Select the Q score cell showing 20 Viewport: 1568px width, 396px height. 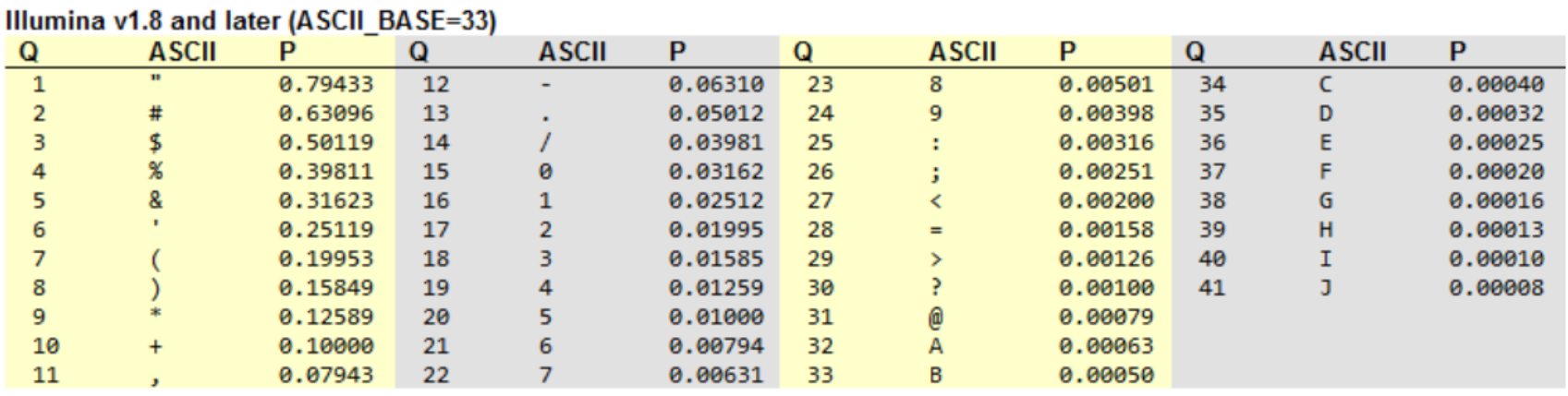pyautogui.click(x=435, y=317)
